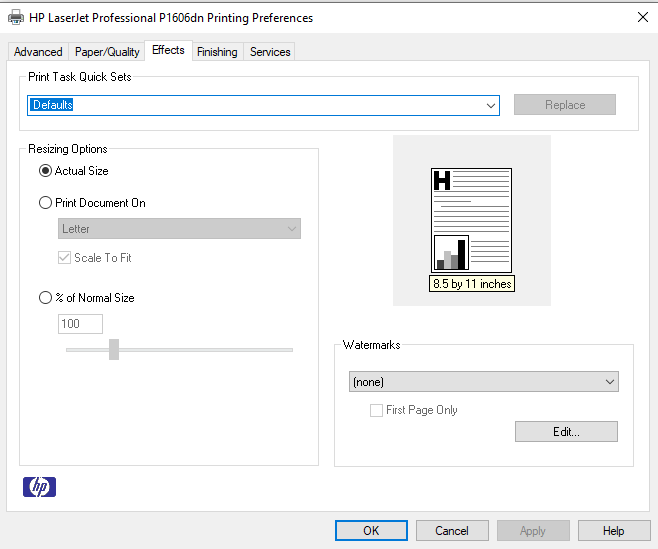Click the percent size slider thumb
Image resolution: width=658 pixels, height=549 pixels.
(114, 349)
